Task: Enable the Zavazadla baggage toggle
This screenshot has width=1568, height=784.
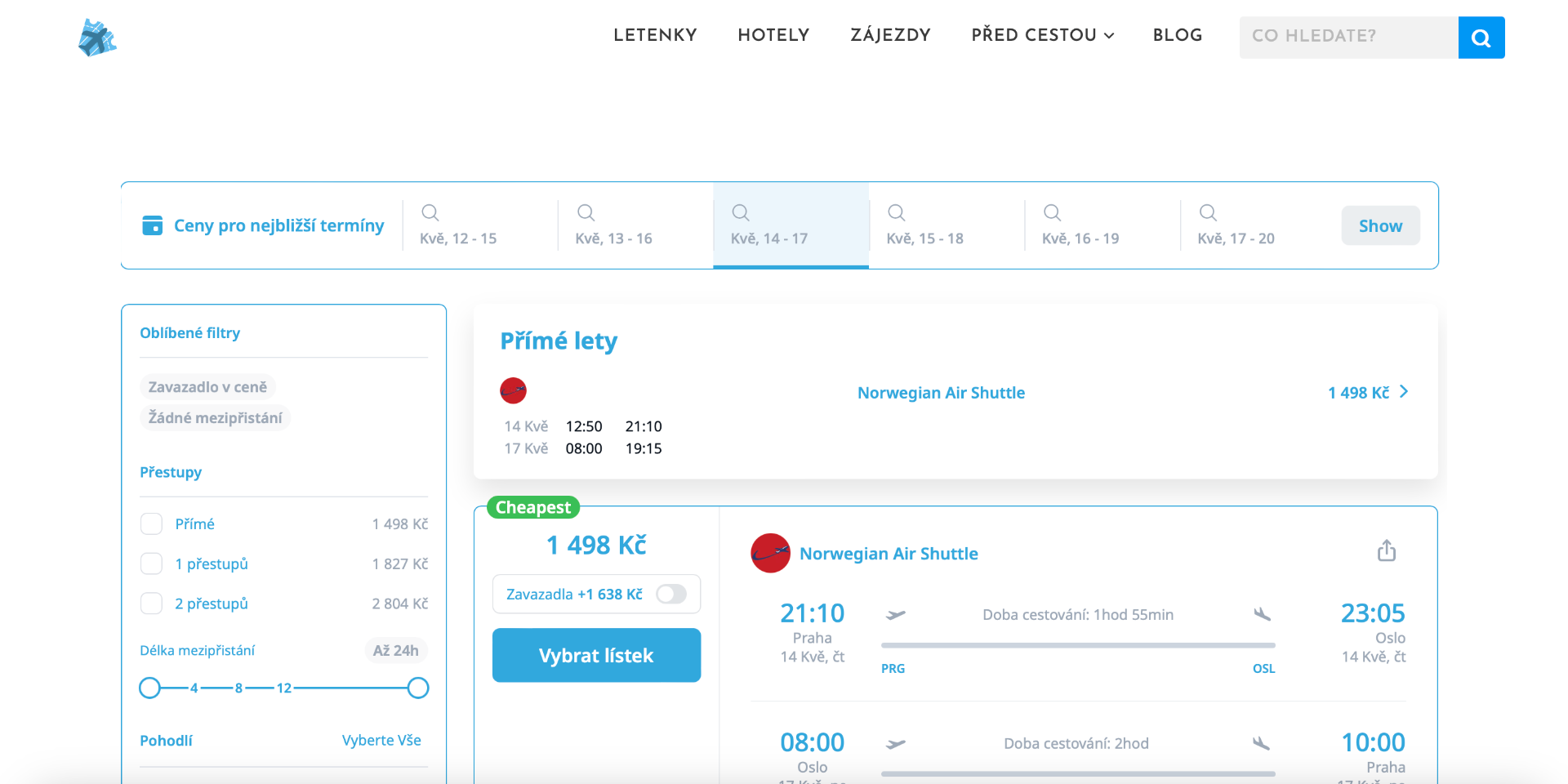Action: point(671,595)
